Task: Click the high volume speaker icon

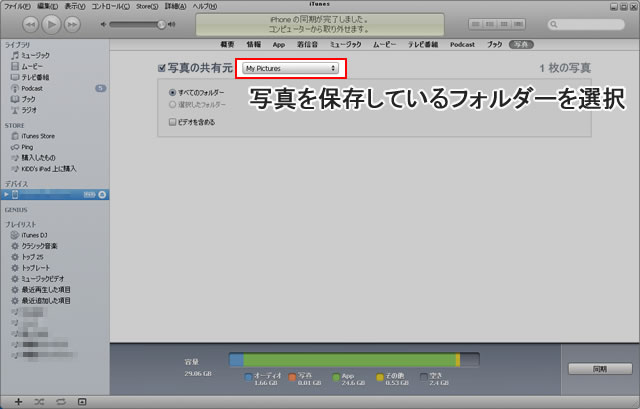Action: [x=172, y=24]
